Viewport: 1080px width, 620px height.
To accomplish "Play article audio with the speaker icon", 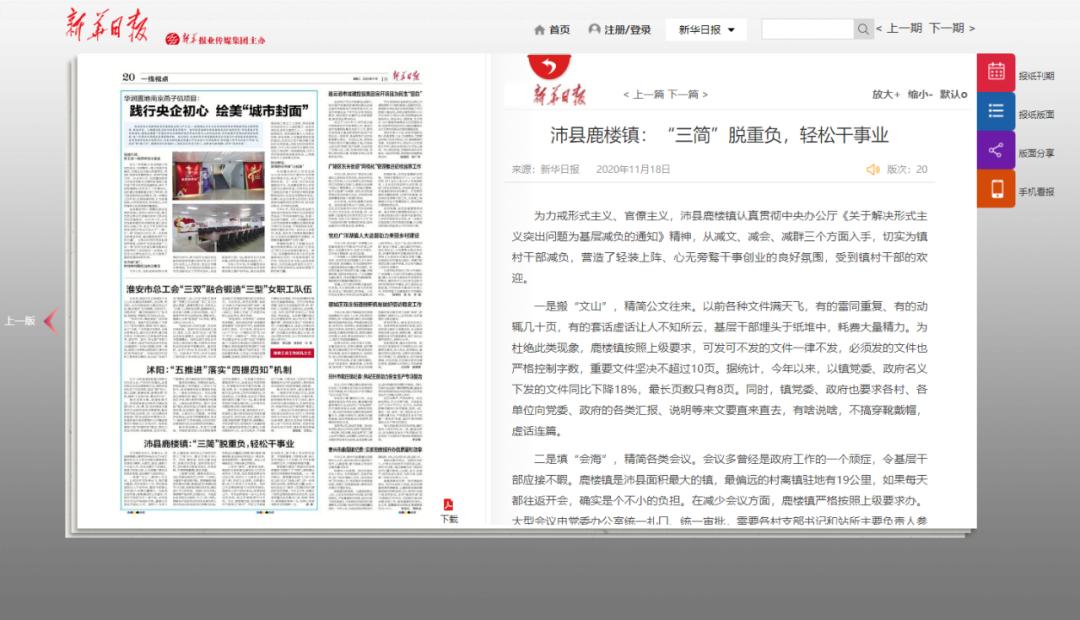I will click(x=873, y=170).
